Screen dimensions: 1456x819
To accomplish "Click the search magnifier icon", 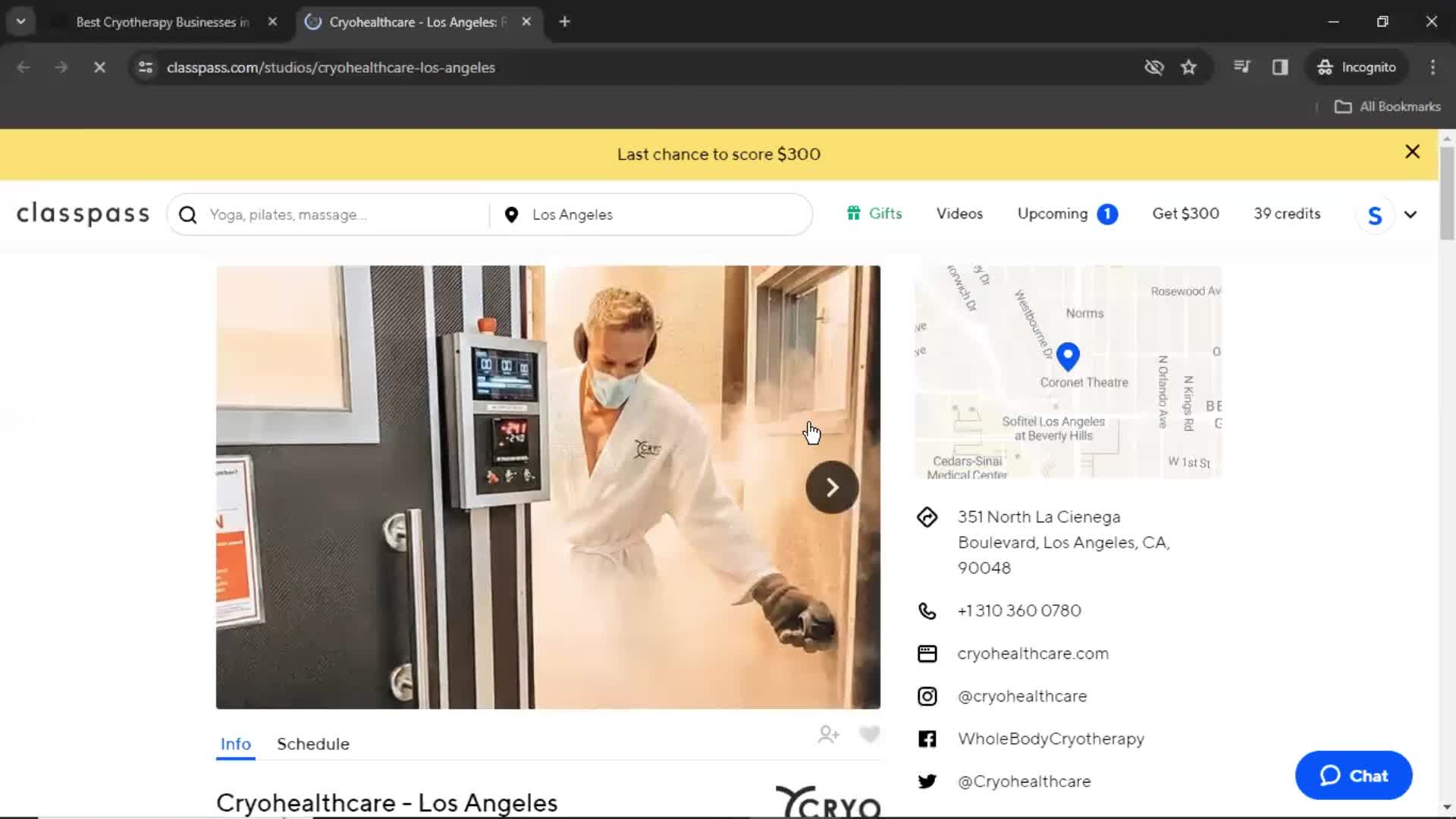I will pyautogui.click(x=188, y=215).
